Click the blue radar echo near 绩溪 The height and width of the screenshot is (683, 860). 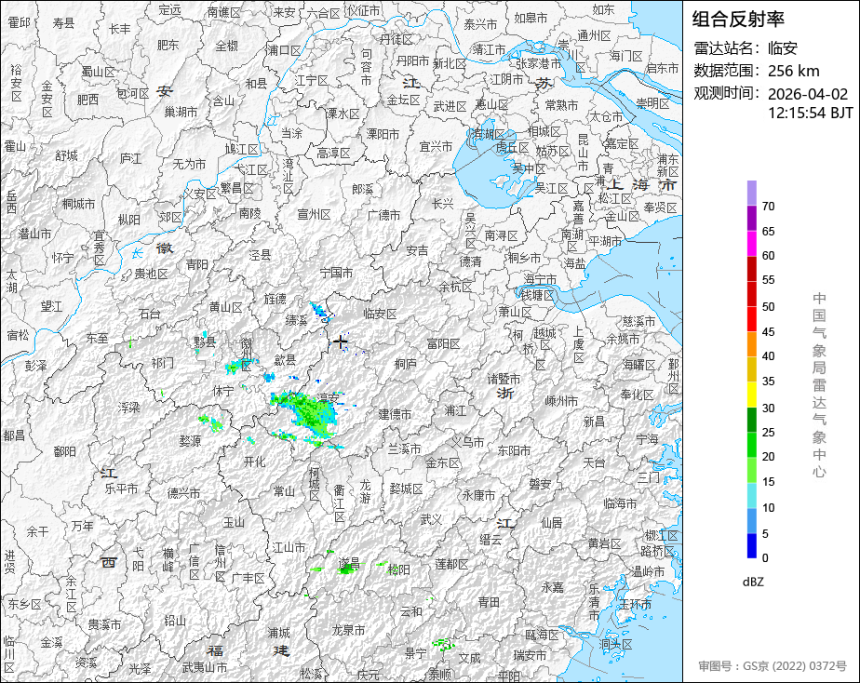[x=320, y=311]
